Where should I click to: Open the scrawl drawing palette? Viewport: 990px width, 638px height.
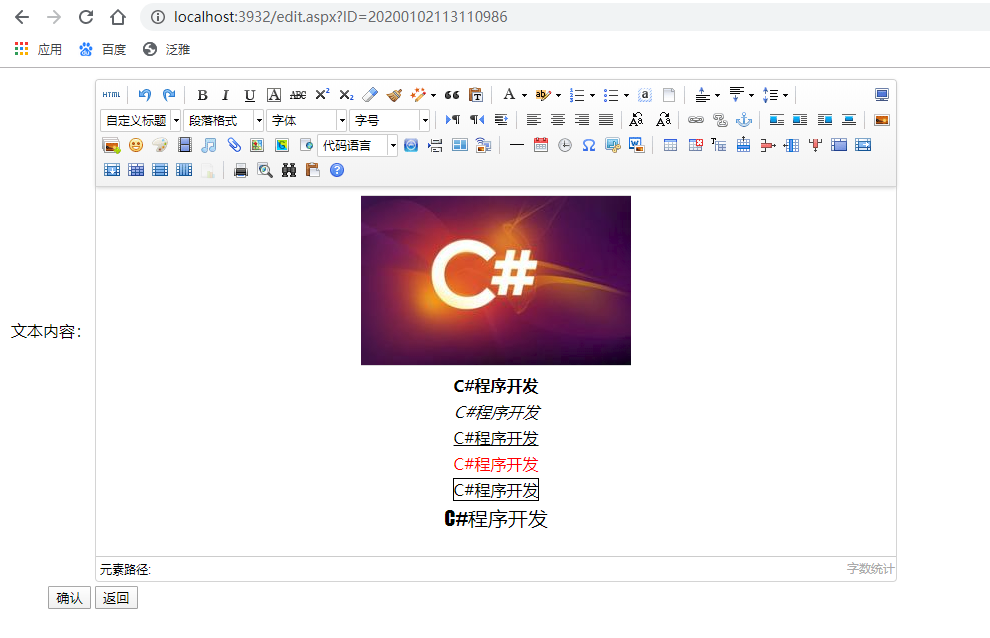click(160, 145)
